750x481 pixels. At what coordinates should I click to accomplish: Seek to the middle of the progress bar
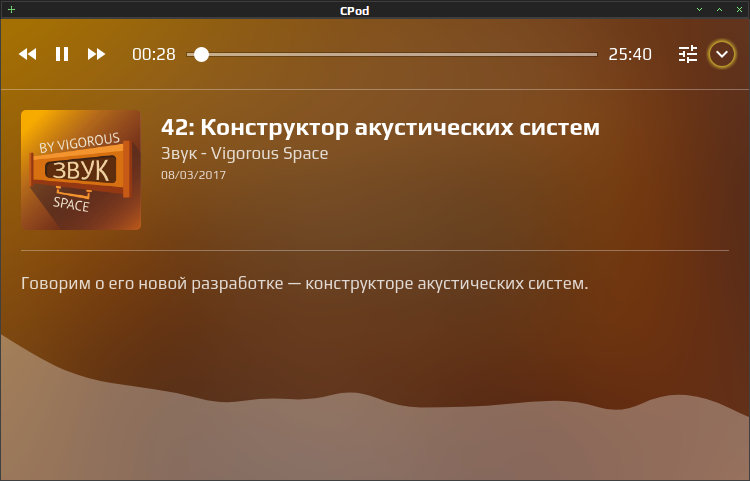coord(392,55)
